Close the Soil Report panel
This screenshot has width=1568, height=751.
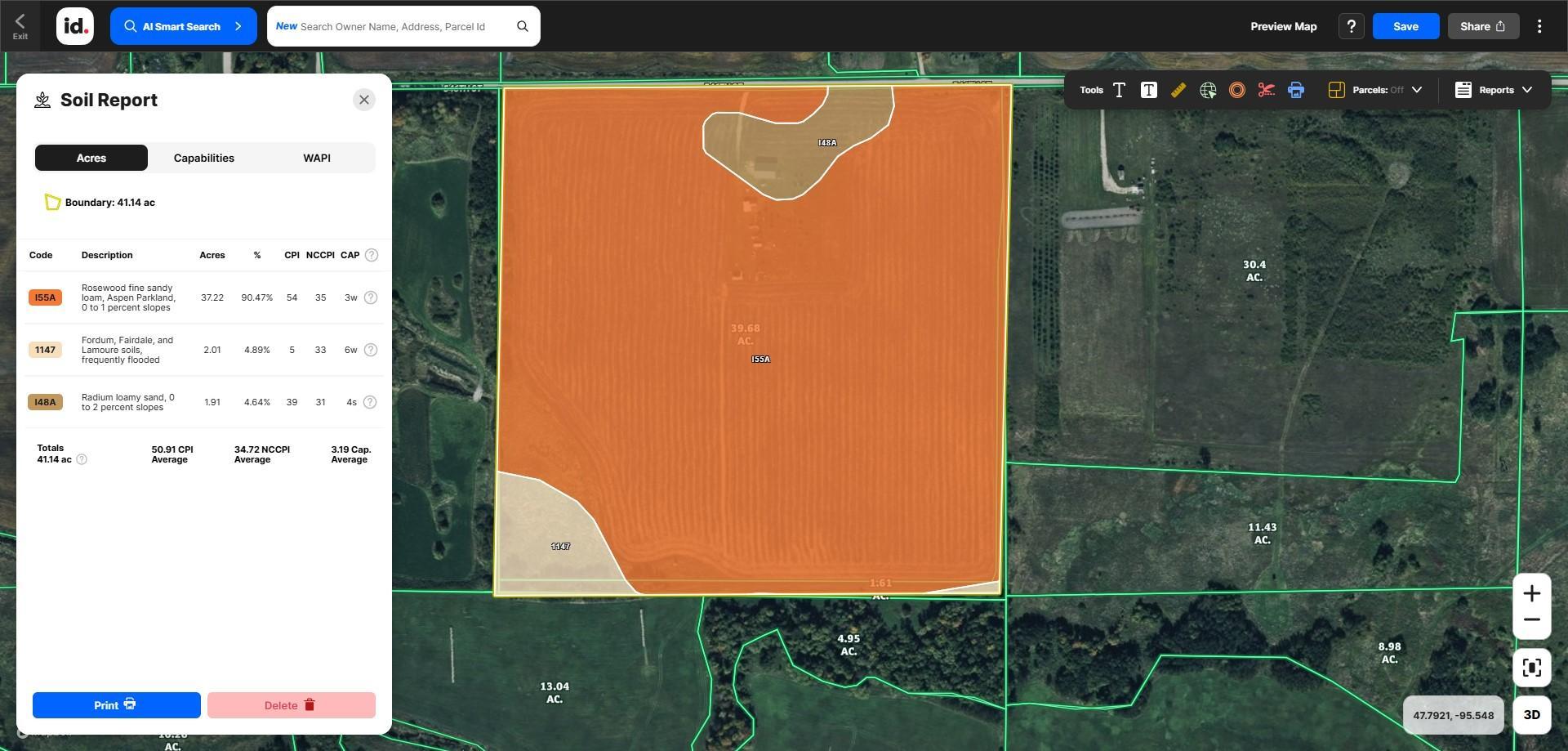click(x=364, y=100)
